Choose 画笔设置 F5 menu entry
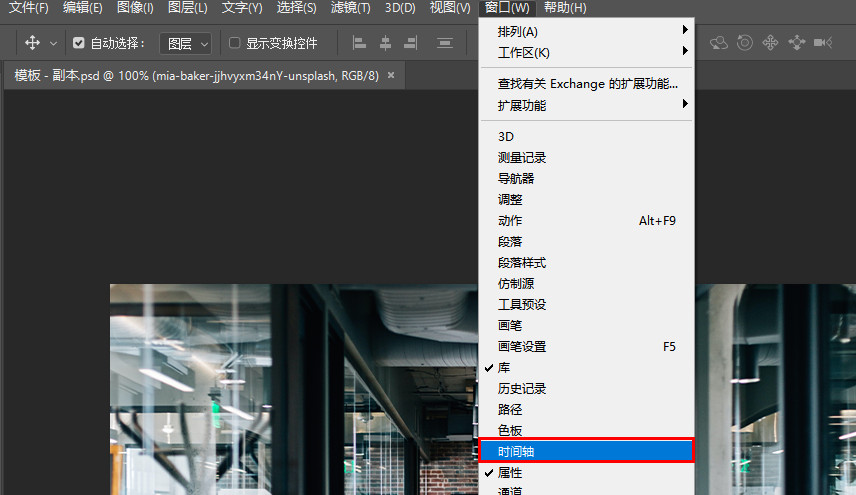The height and width of the screenshot is (495, 856). tap(586, 347)
